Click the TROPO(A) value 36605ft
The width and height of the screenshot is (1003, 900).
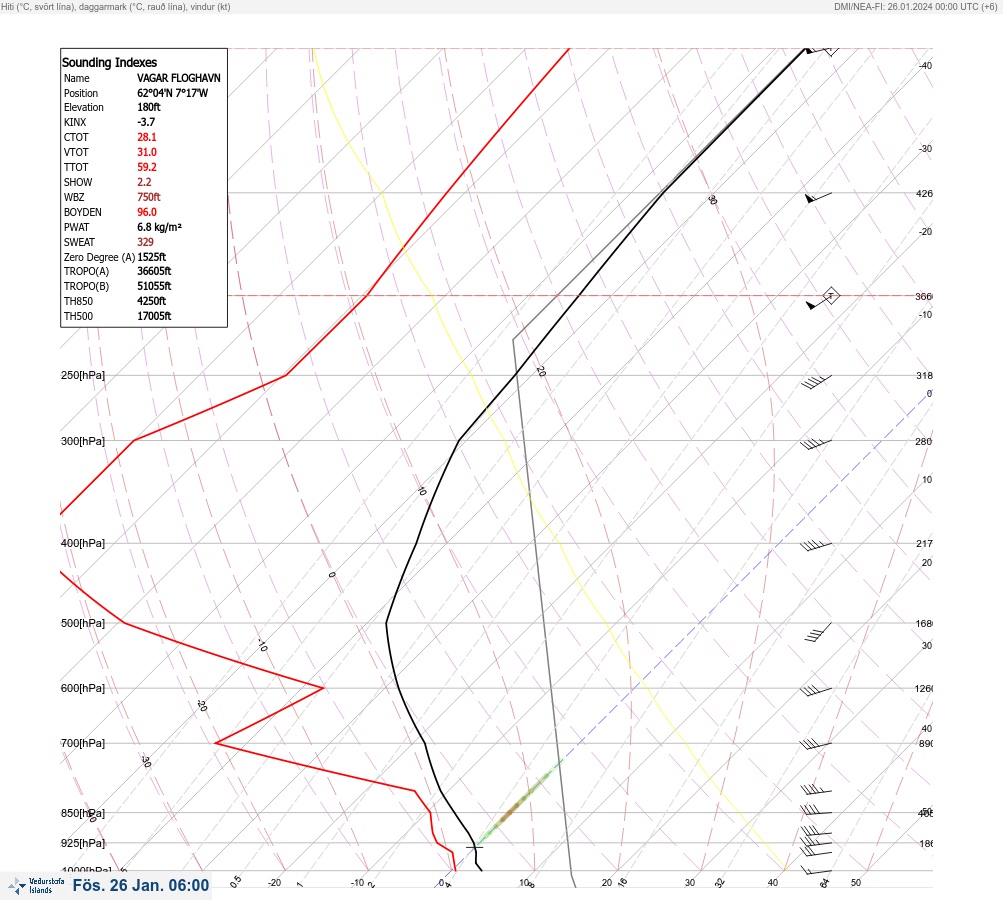point(154,271)
